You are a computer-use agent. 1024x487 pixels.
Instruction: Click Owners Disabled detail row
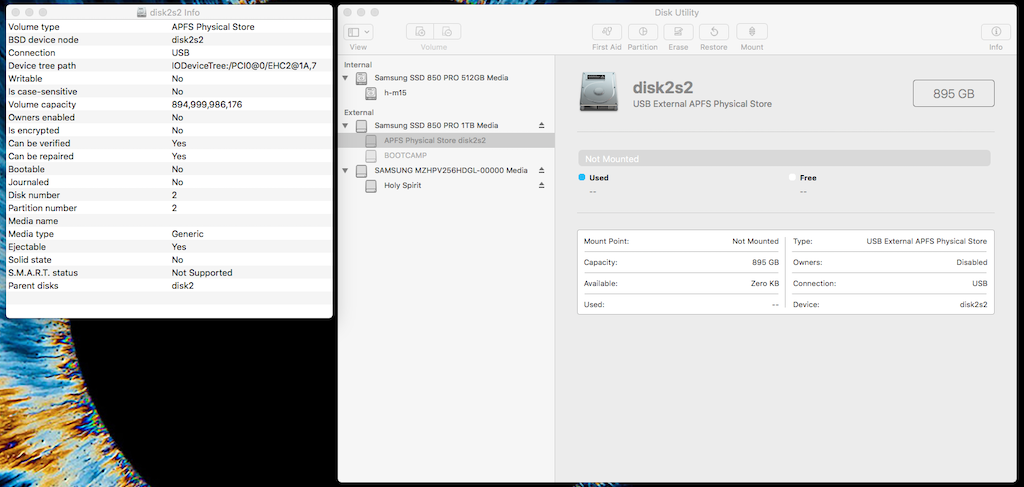coord(889,262)
